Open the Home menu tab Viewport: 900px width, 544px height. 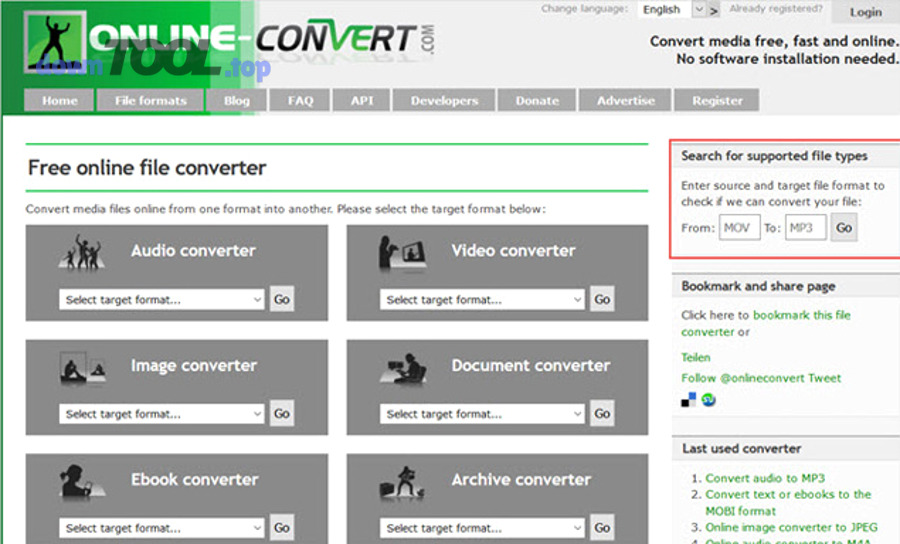point(59,100)
